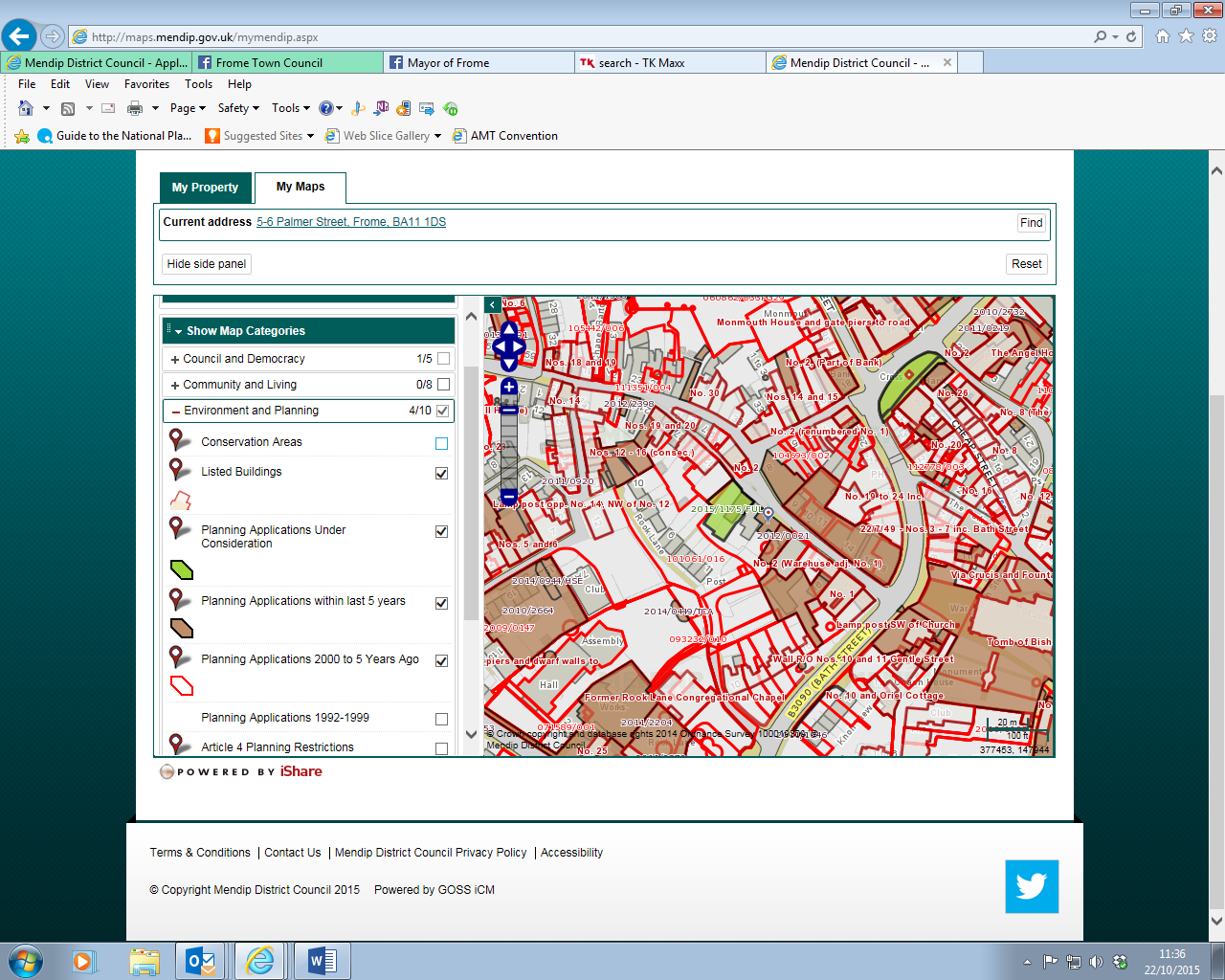This screenshot has height=980, width=1225.
Task: Click the Reset button
Action: point(1027,264)
